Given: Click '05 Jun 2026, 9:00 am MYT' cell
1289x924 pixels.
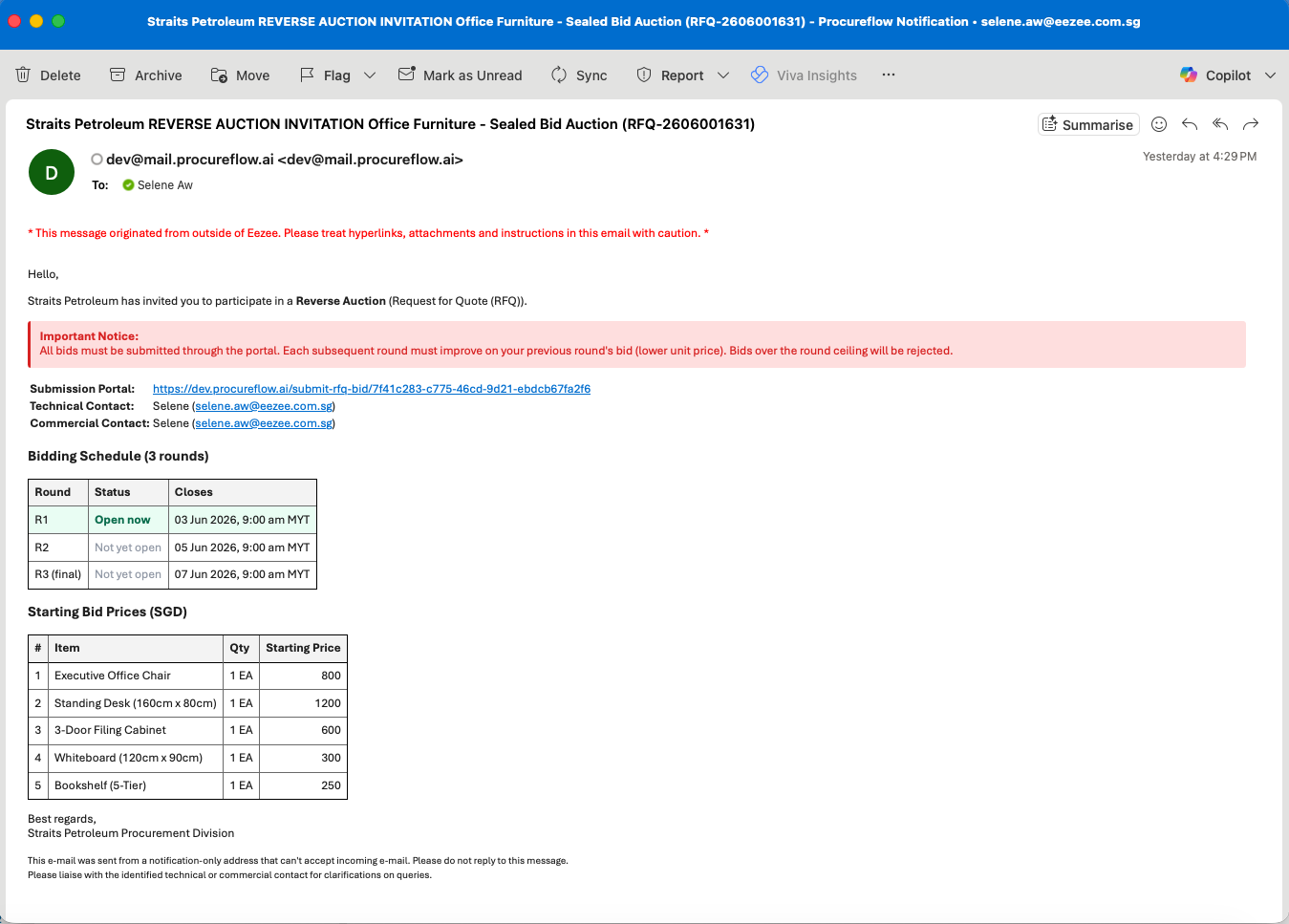Looking at the screenshot, I should [242, 548].
